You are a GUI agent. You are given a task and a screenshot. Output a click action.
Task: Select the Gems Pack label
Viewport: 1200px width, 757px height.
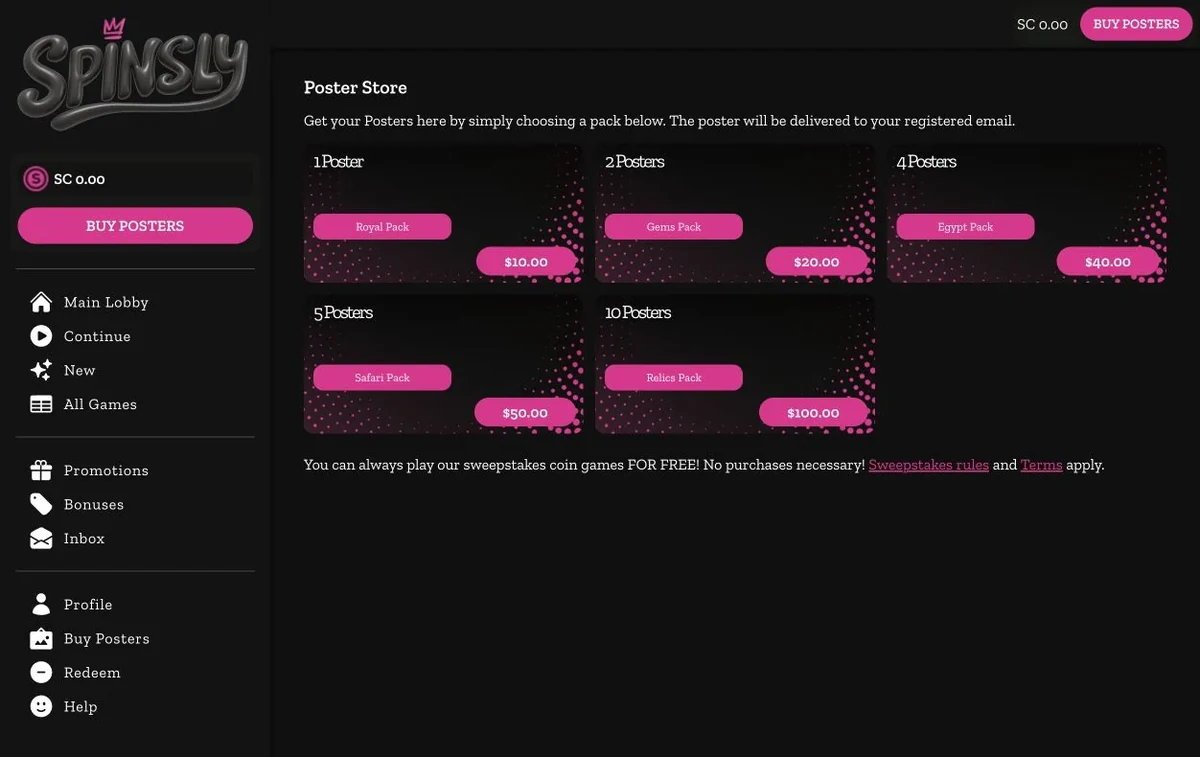tap(674, 227)
